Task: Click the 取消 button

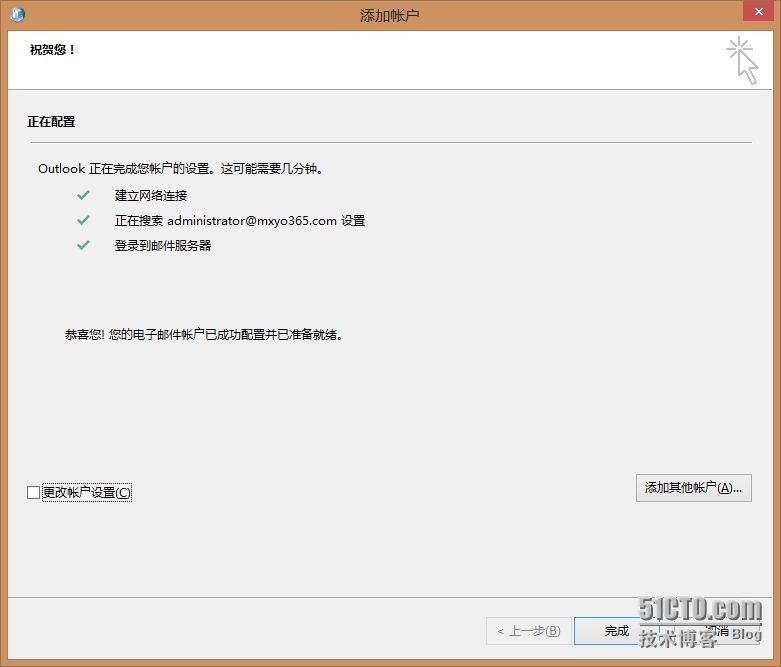Action: pos(716,631)
